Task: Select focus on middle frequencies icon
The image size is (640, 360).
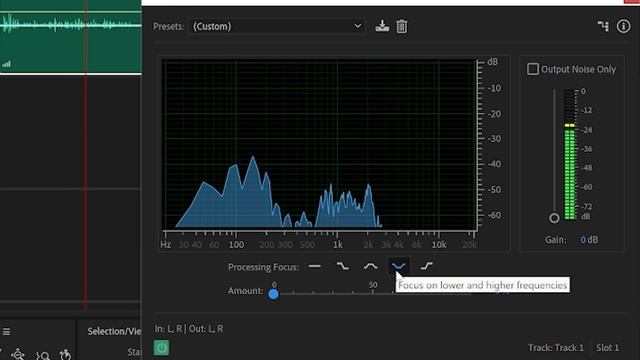Action: [371, 267]
